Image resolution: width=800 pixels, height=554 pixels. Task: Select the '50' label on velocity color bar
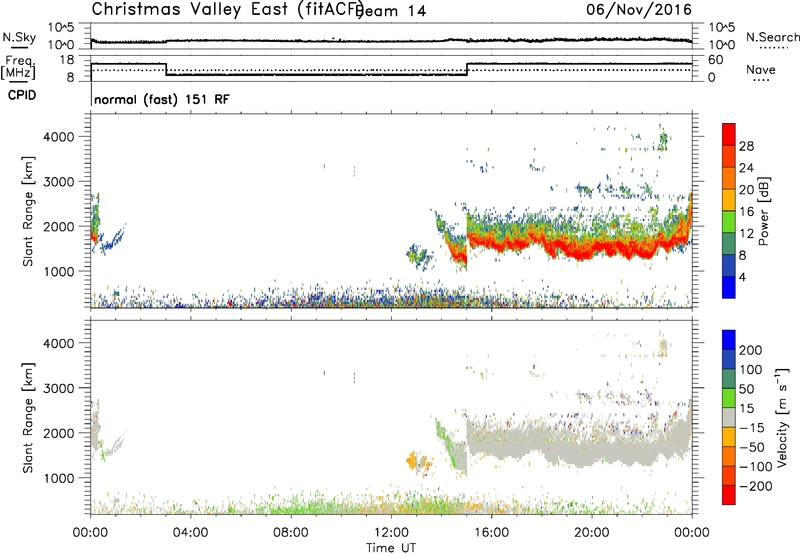point(746,389)
